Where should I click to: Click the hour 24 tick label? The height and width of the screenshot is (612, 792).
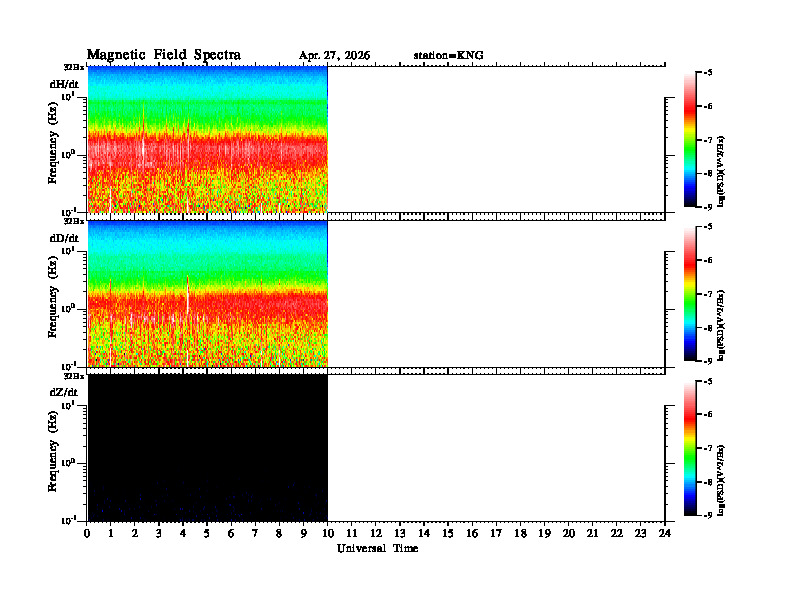665,534
